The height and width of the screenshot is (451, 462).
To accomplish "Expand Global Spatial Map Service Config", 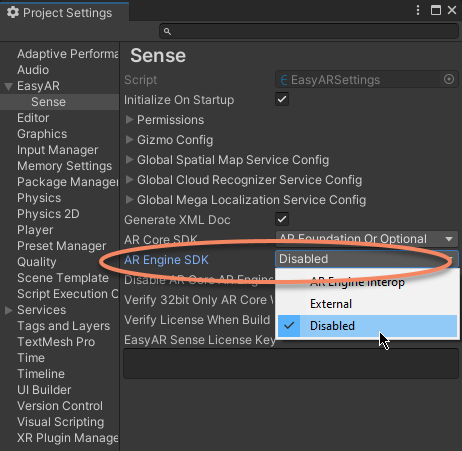I will click(129, 159).
